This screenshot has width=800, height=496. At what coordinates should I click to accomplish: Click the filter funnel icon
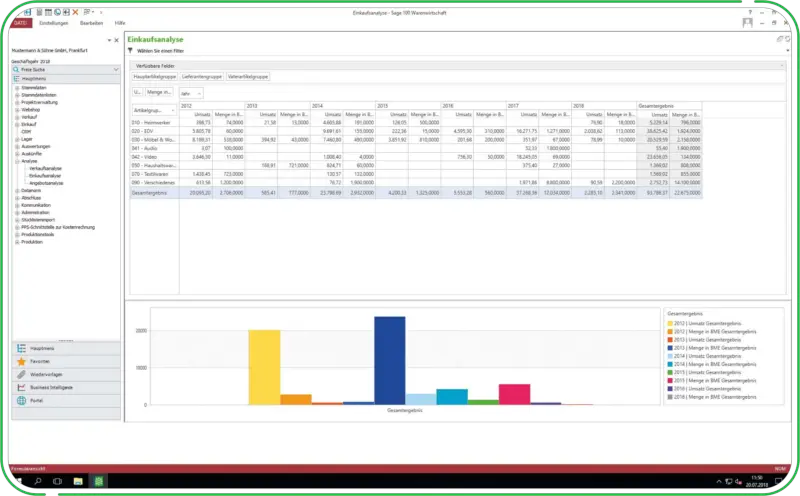tap(130, 48)
